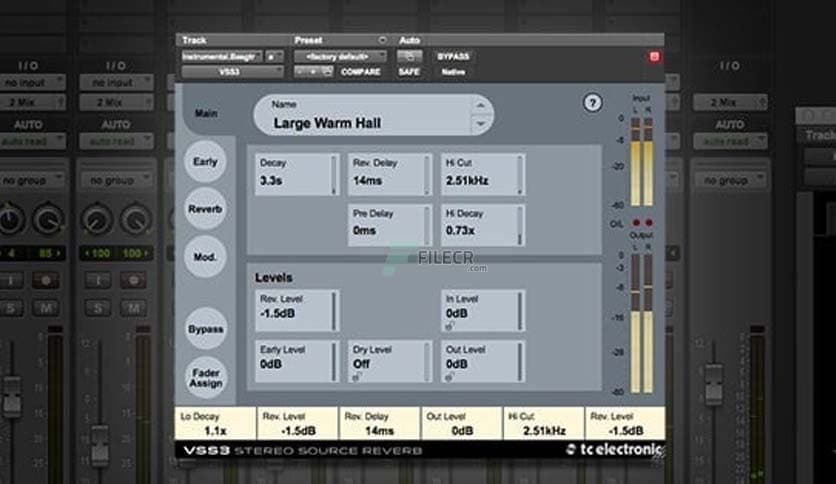Select the Pre Delay 0ms field
The height and width of the screenshot is (484, 836).
pyautogui.click(x=389, y=225)
